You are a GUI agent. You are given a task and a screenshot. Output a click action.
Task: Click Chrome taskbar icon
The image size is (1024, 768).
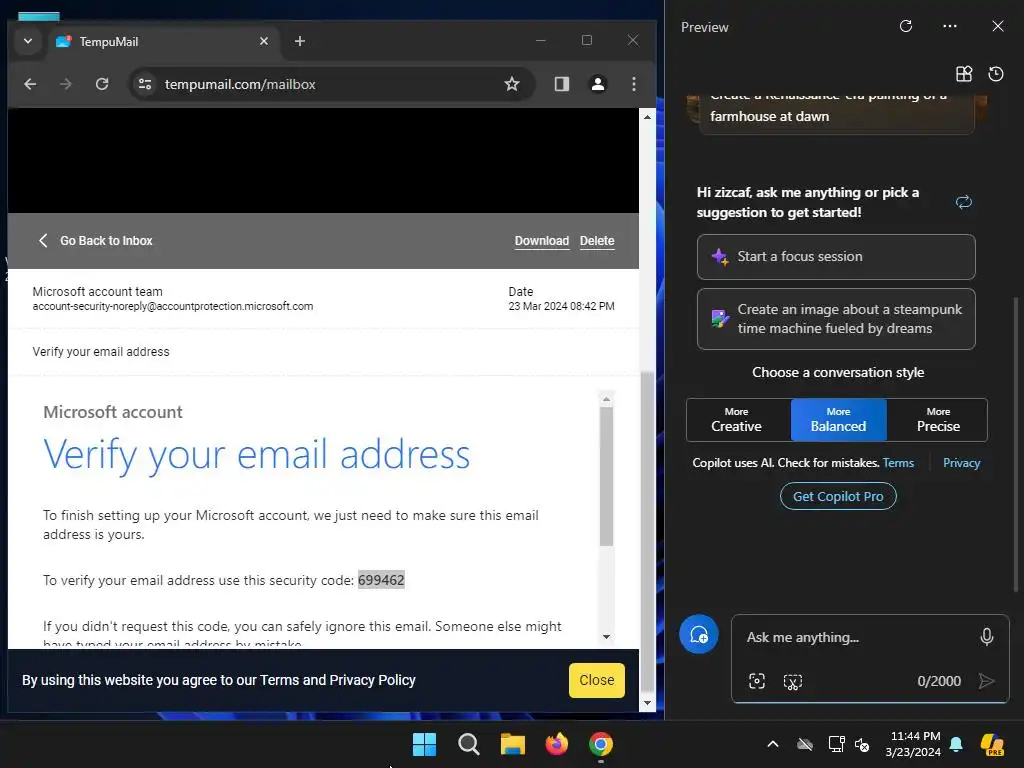tap(601, 744)
